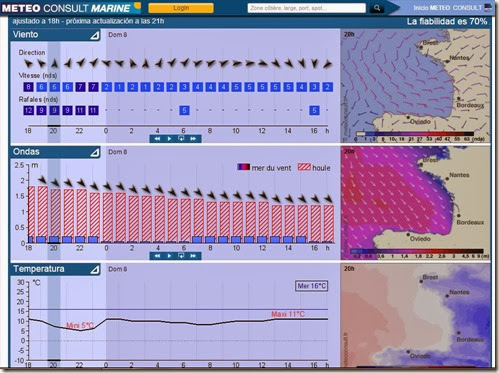Click the wind direction arrow at 16h
499x373 pixels.
point(314,63)
